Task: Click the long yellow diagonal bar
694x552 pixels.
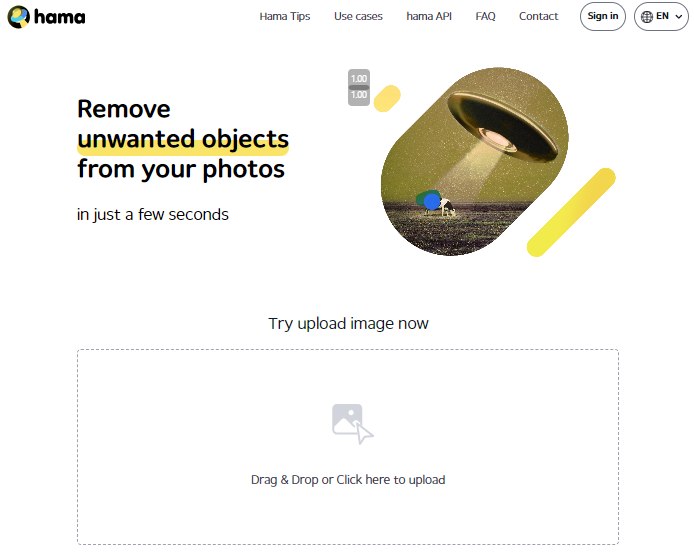Action: [571, 212]
